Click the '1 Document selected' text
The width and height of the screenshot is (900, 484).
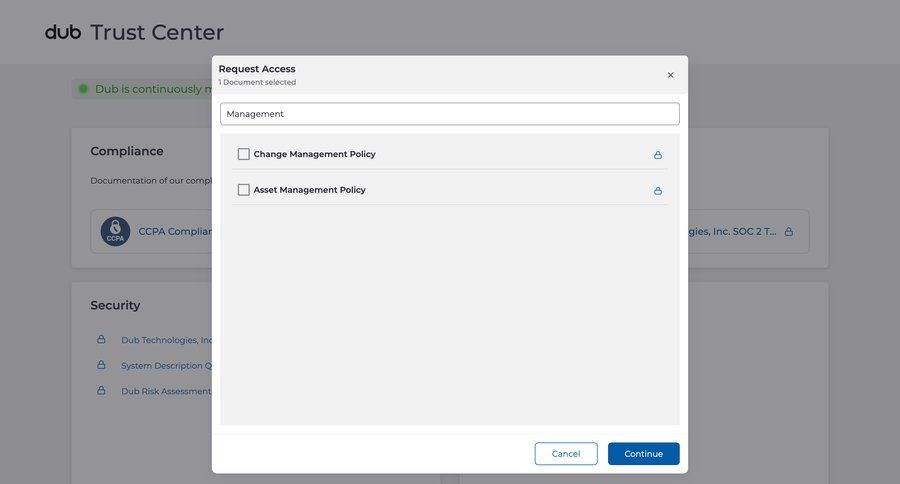click(x=257, y=82)
